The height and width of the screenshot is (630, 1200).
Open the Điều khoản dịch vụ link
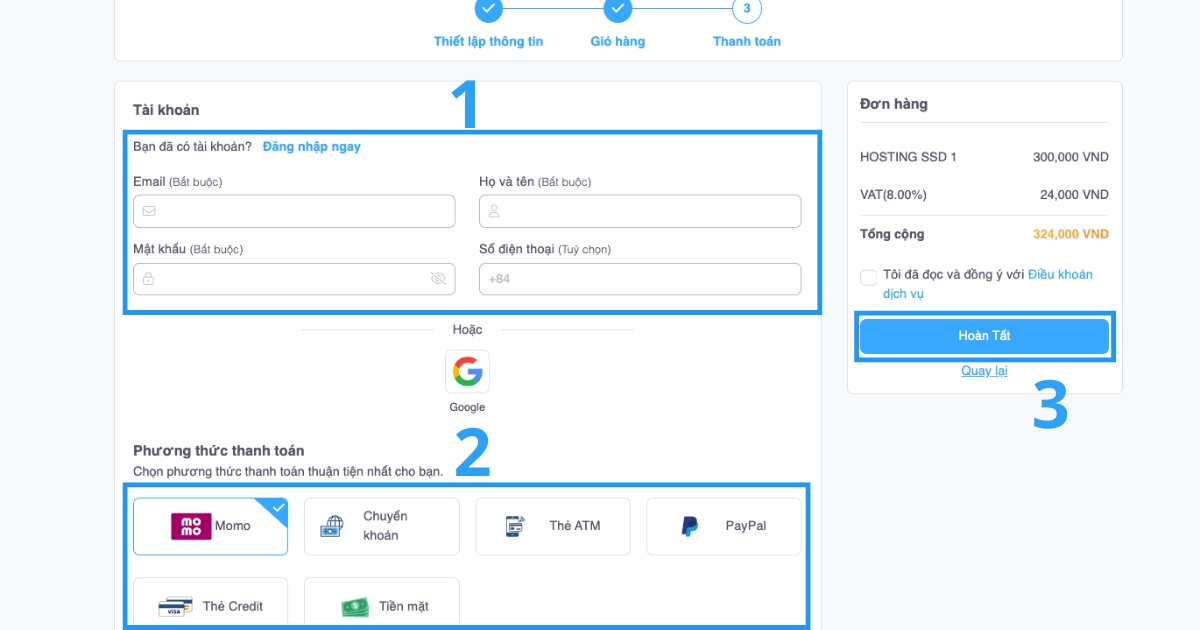point(1059,275)
